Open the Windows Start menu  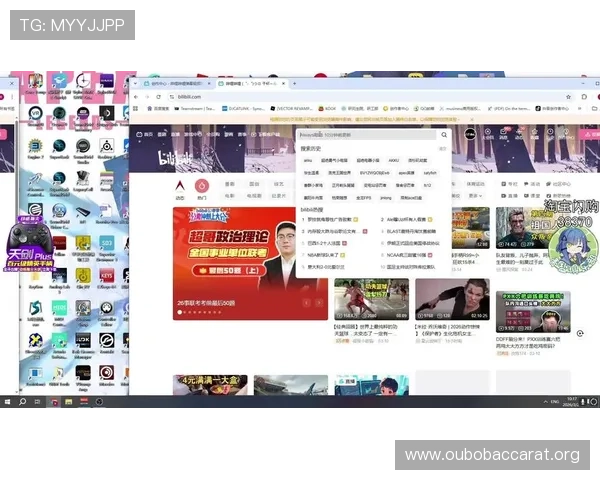pyautogui.click(x=7, y=402)
